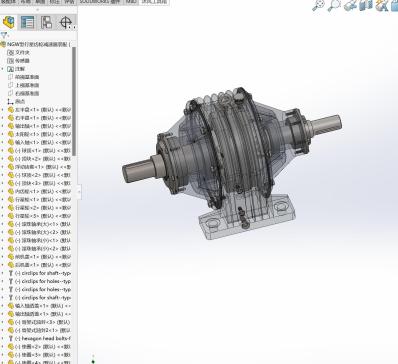Expand the 滚珠轴承(大)<2> component node
The height and width of the screenshot is (364, 398).
(3, 232)
